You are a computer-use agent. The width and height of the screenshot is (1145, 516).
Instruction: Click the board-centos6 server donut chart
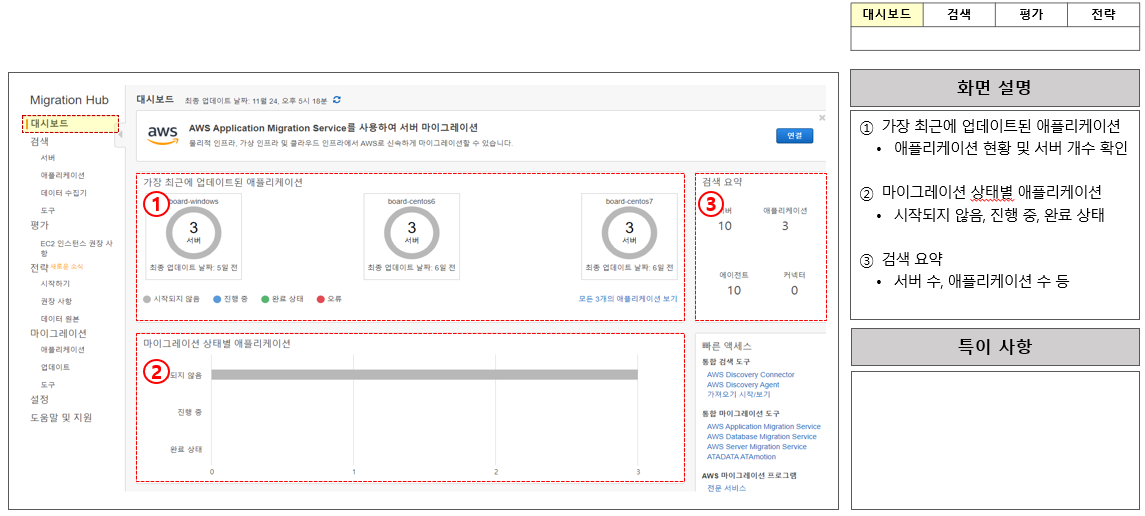411,233
